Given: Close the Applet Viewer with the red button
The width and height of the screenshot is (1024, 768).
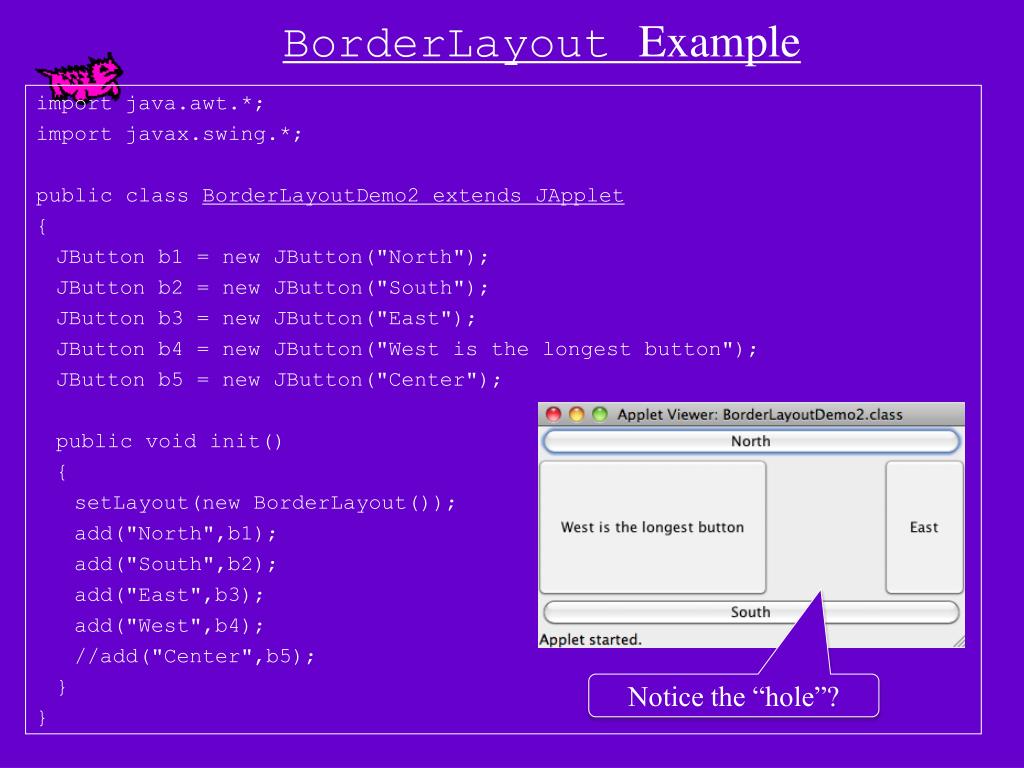Looking at the screenshot, I should pyautogui.click(x=554, y=414).
